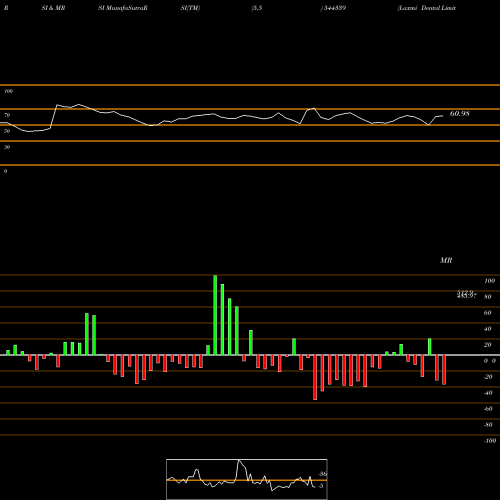Click the tallest green MR histogram bar
The width and height of the screenshot is (500, 500).
pos(215,315)
